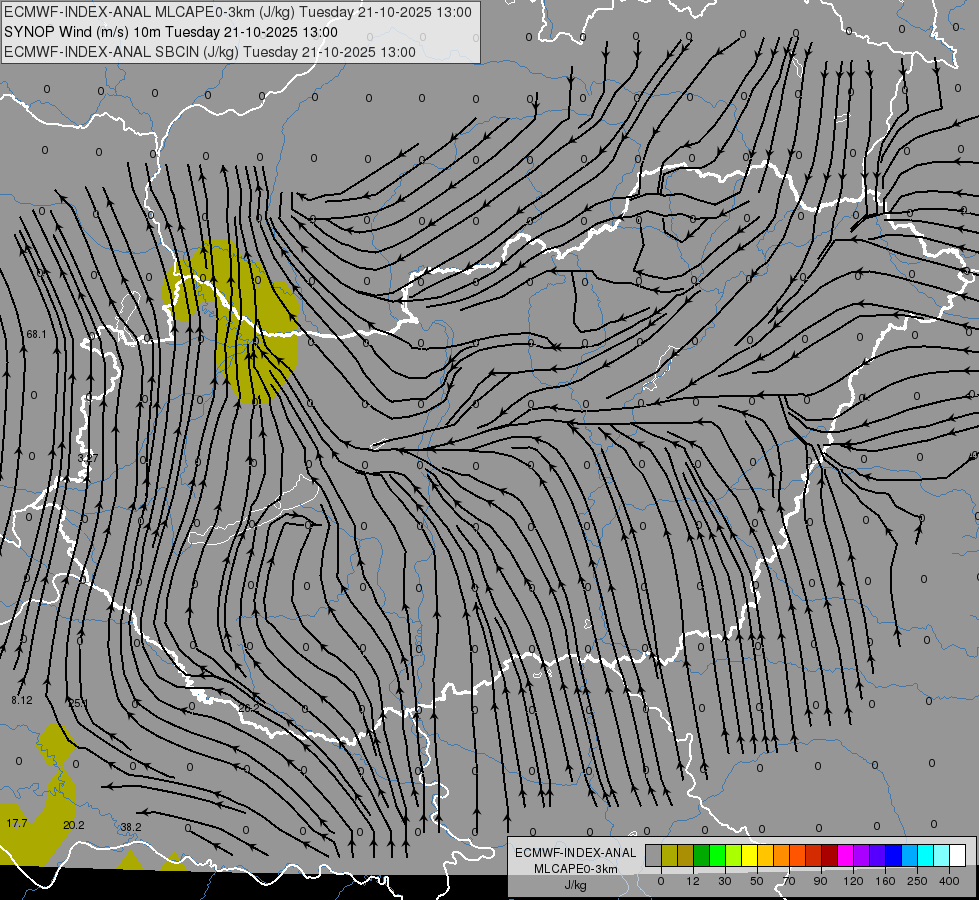
Task: Select the bright red legend swatch before 90
Action: click(x=814, y=856)
